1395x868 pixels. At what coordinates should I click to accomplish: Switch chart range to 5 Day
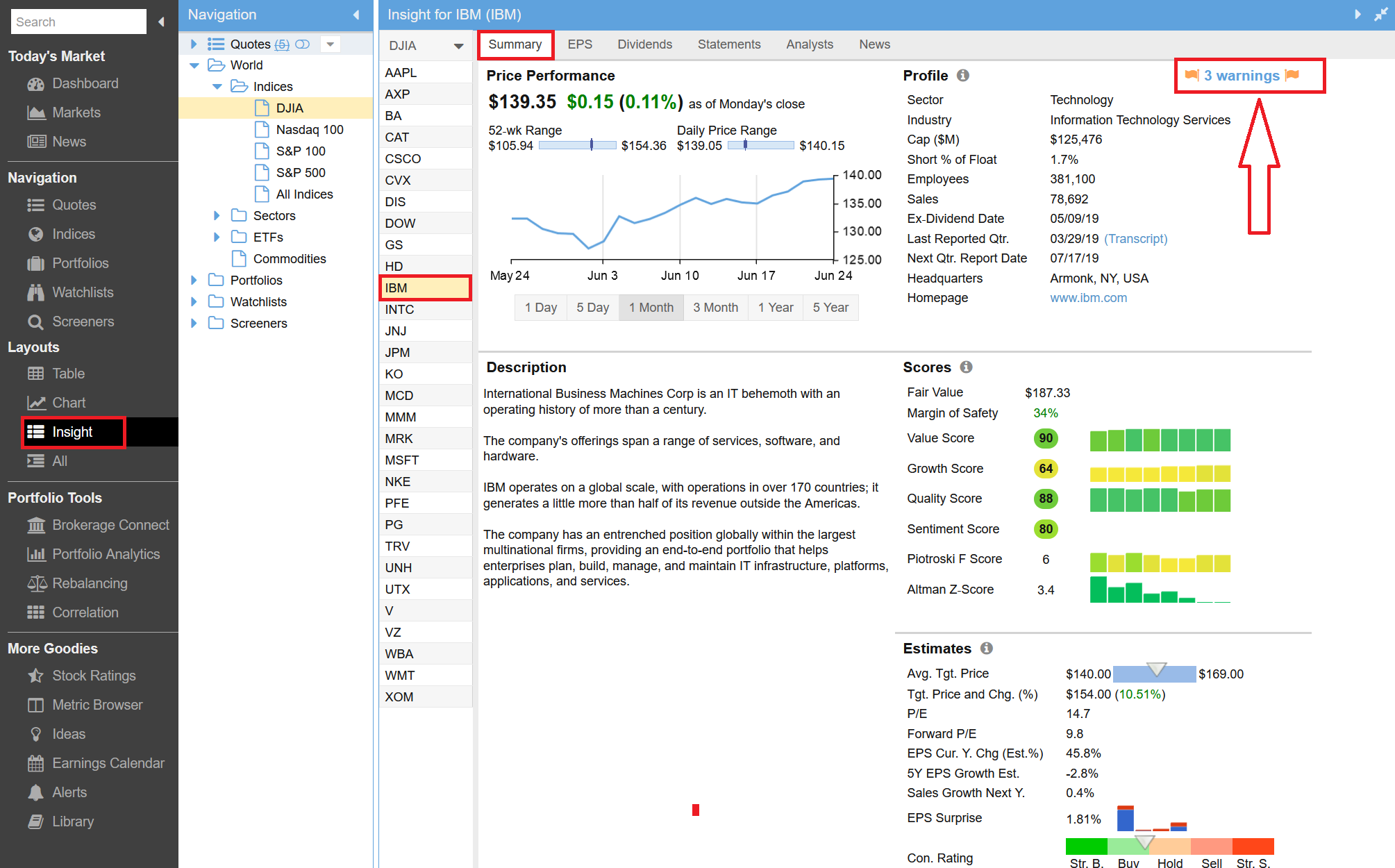tap(592, 308)
